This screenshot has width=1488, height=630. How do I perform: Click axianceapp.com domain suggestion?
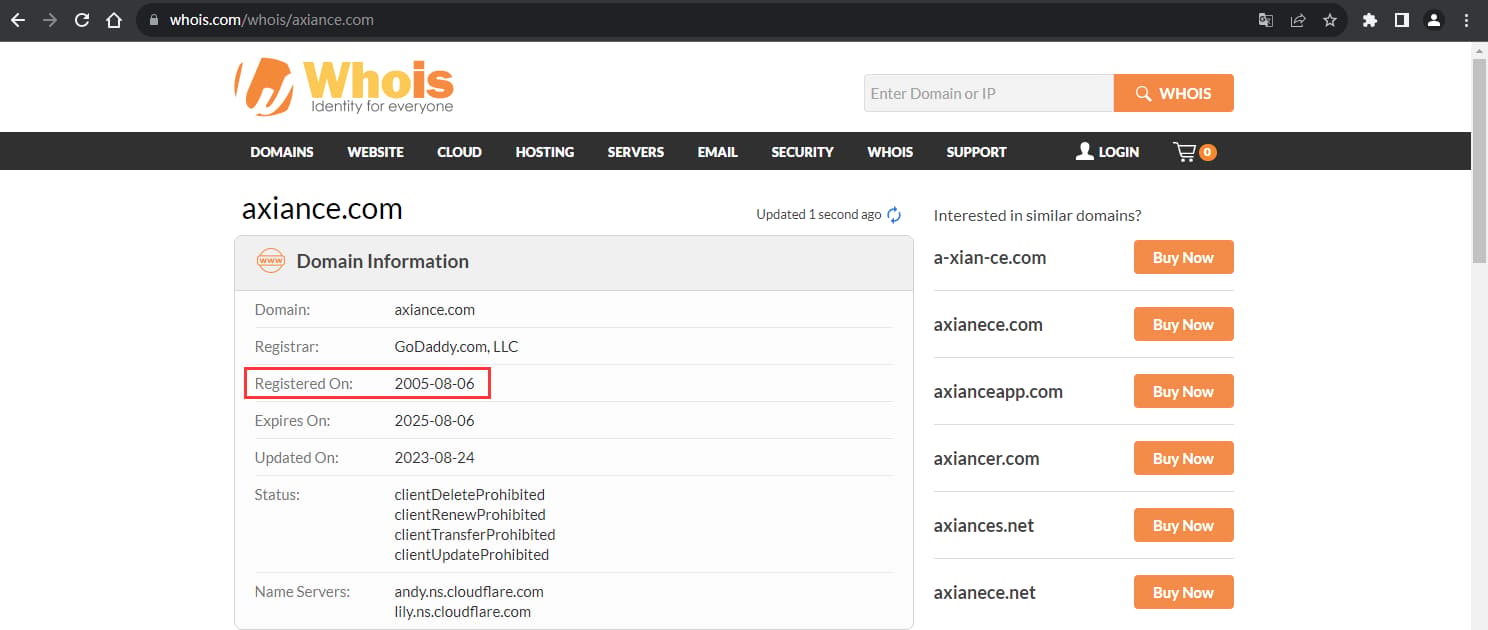click(998, 392)
